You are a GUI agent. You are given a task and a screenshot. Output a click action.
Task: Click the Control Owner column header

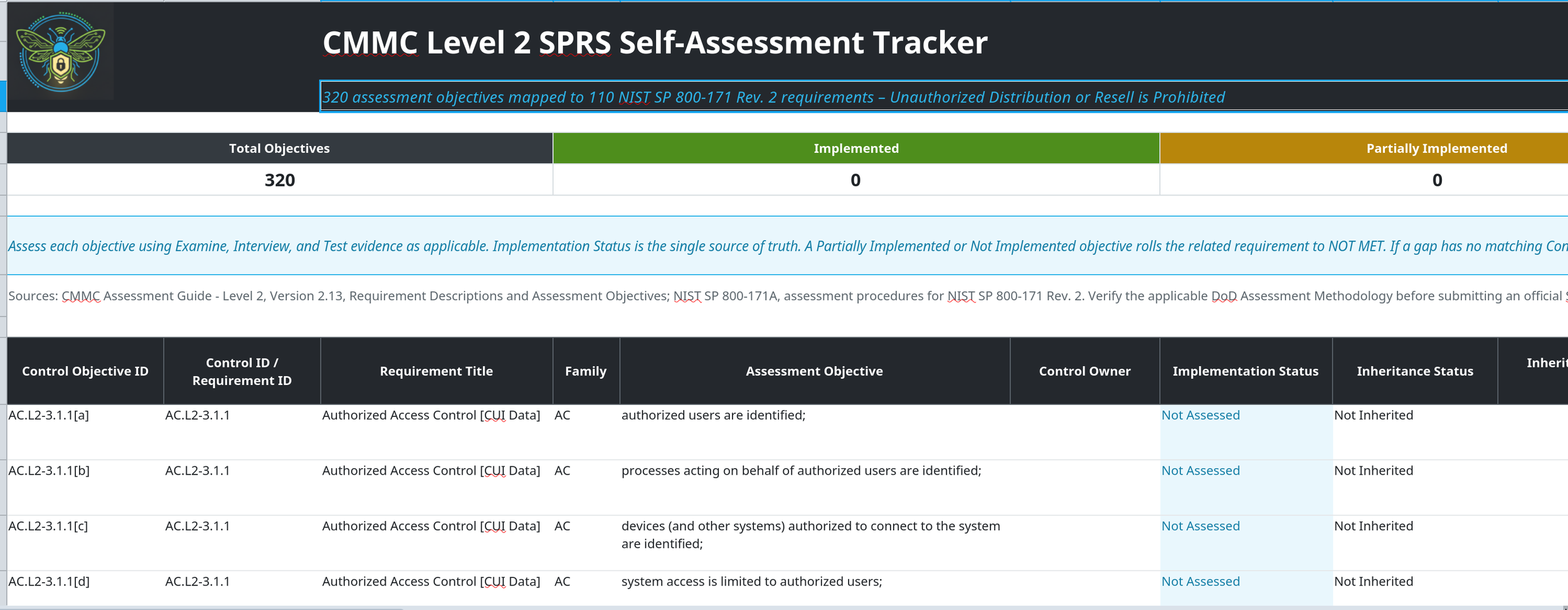[1085, 371]
